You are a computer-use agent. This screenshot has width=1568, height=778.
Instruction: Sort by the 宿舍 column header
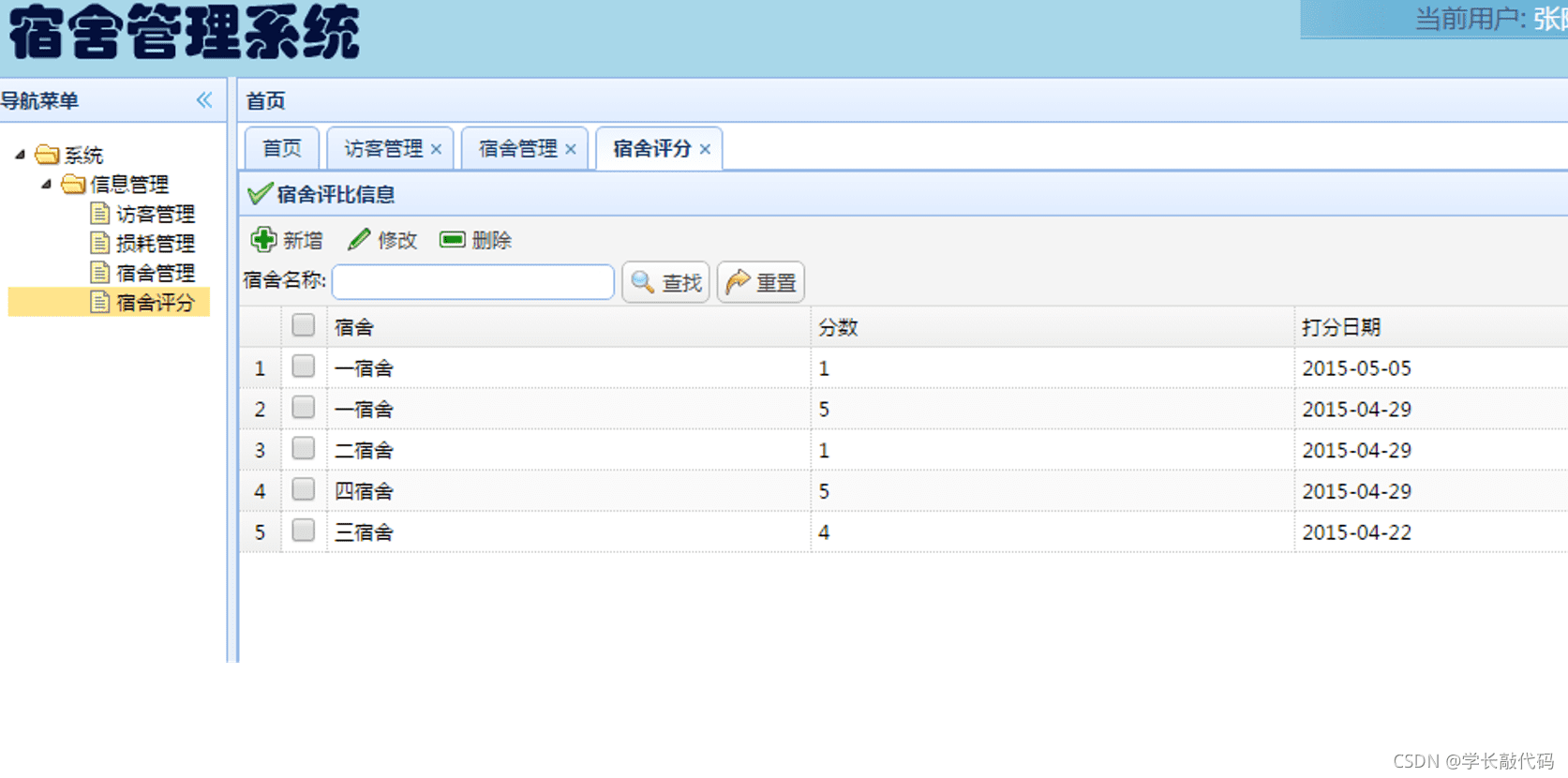pyautogui.click(x=569, y=327)
